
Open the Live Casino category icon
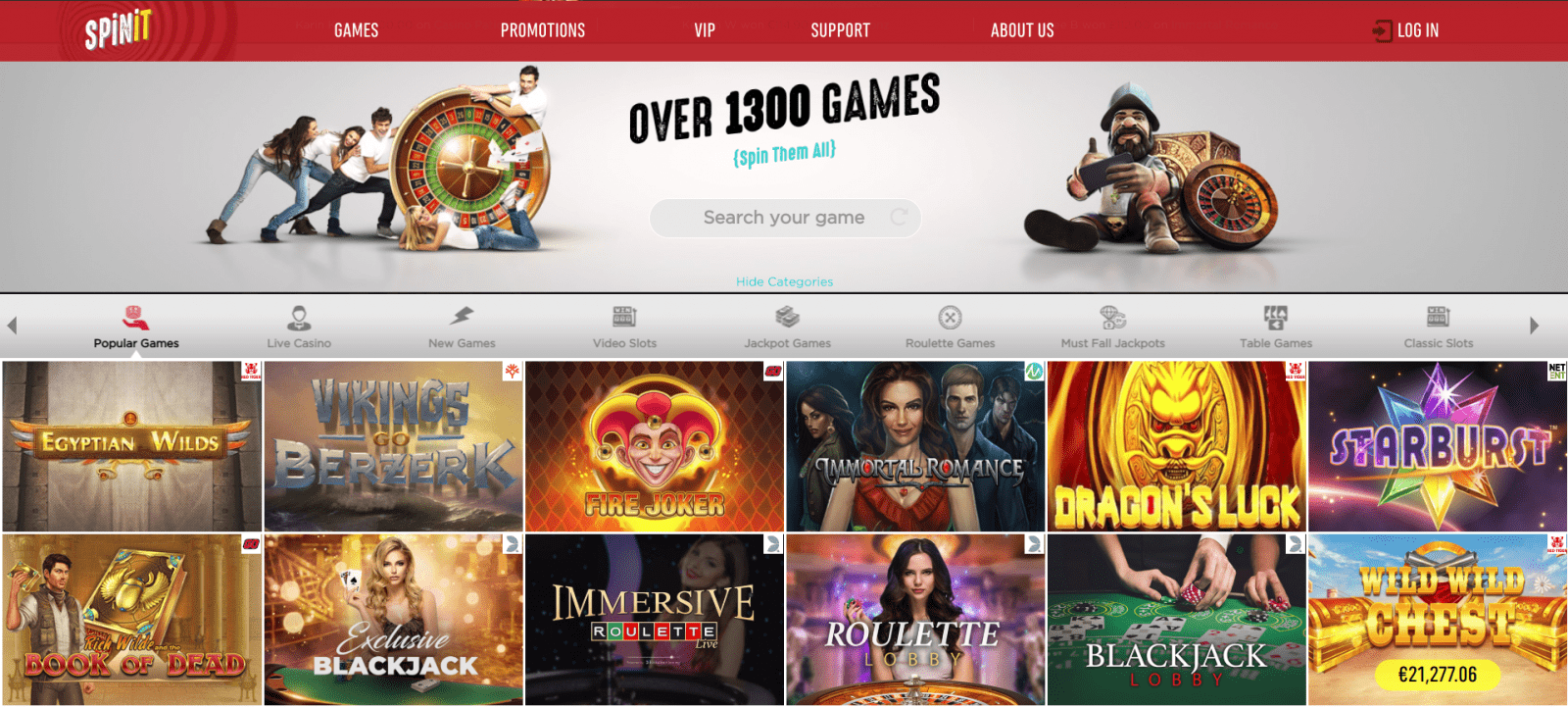click(x=299, y=318)
